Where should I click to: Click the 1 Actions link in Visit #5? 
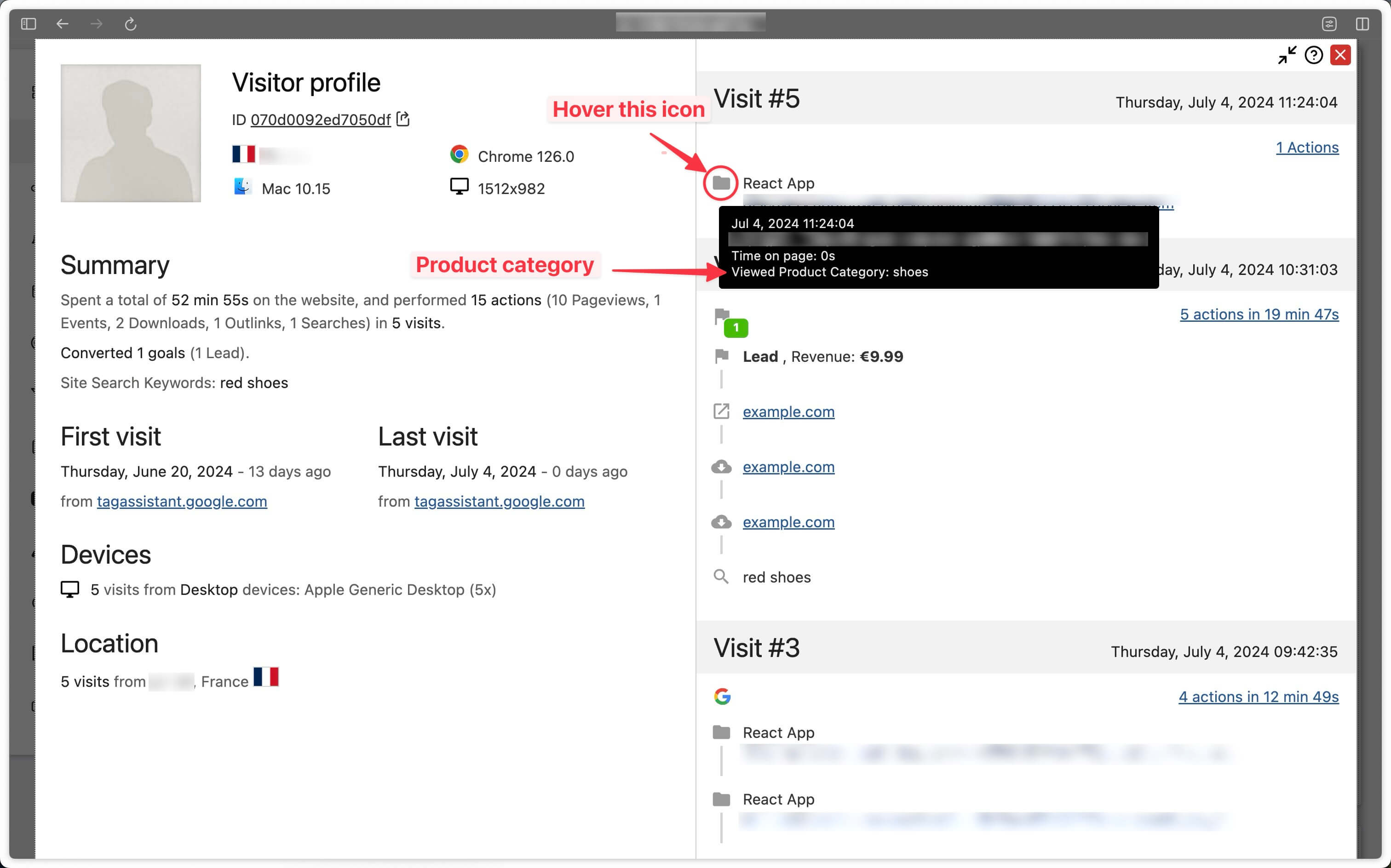[1306, 148]
